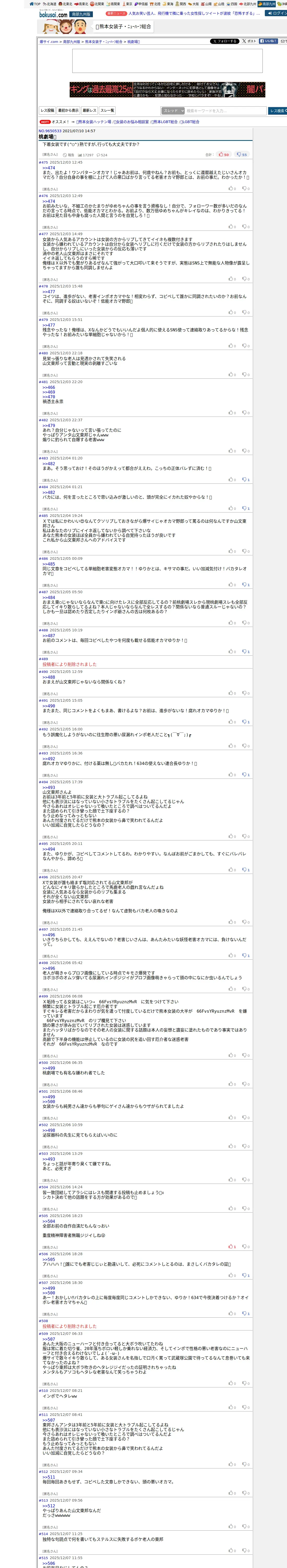This screenshot has height=1568, width=287.
Task: Open the スレッド search scope dropdown
Action: coord(173,111)
